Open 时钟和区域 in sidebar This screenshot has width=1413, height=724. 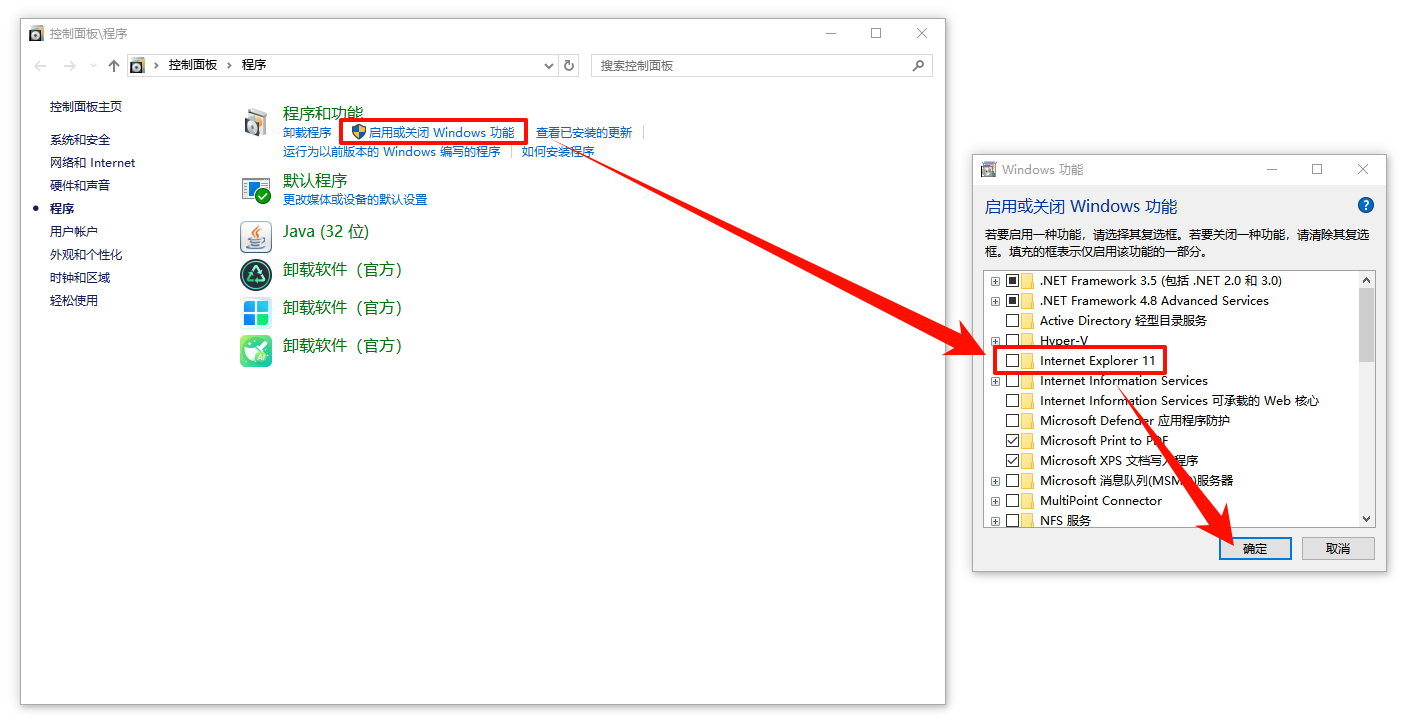(x=80, y=278)
